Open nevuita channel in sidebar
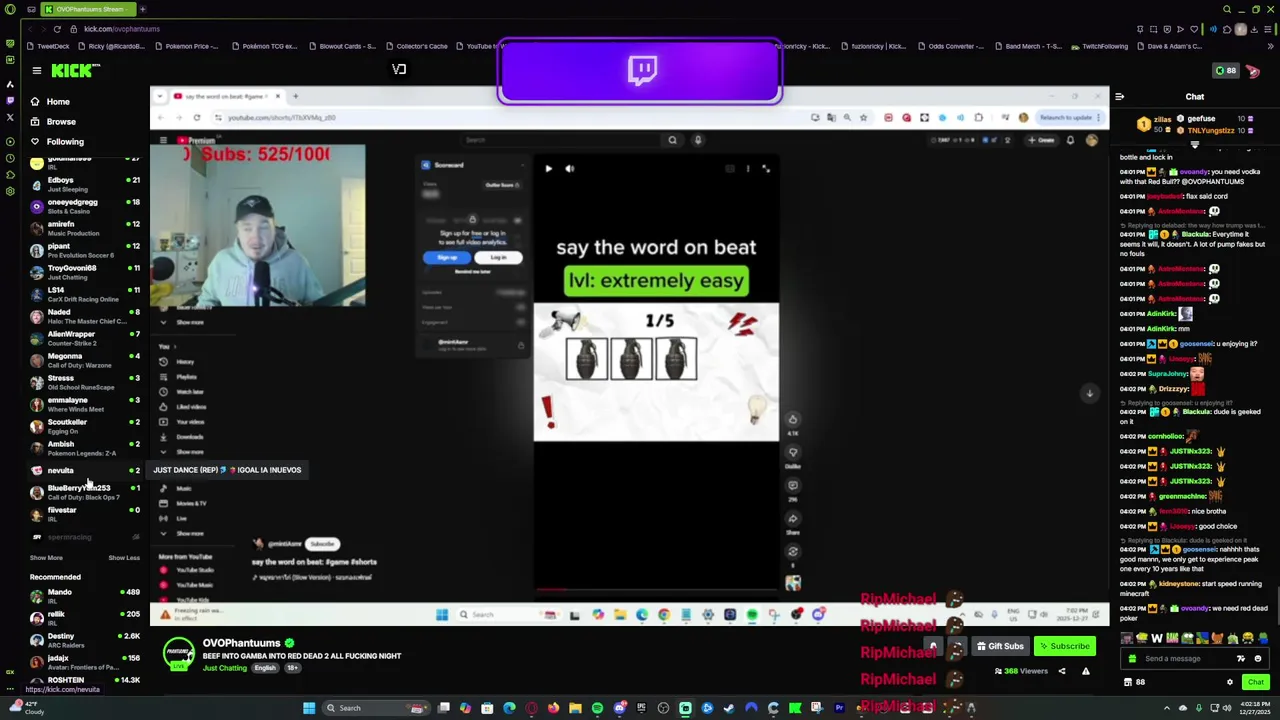Screen dimensions: 1280x720 [85, 470]
